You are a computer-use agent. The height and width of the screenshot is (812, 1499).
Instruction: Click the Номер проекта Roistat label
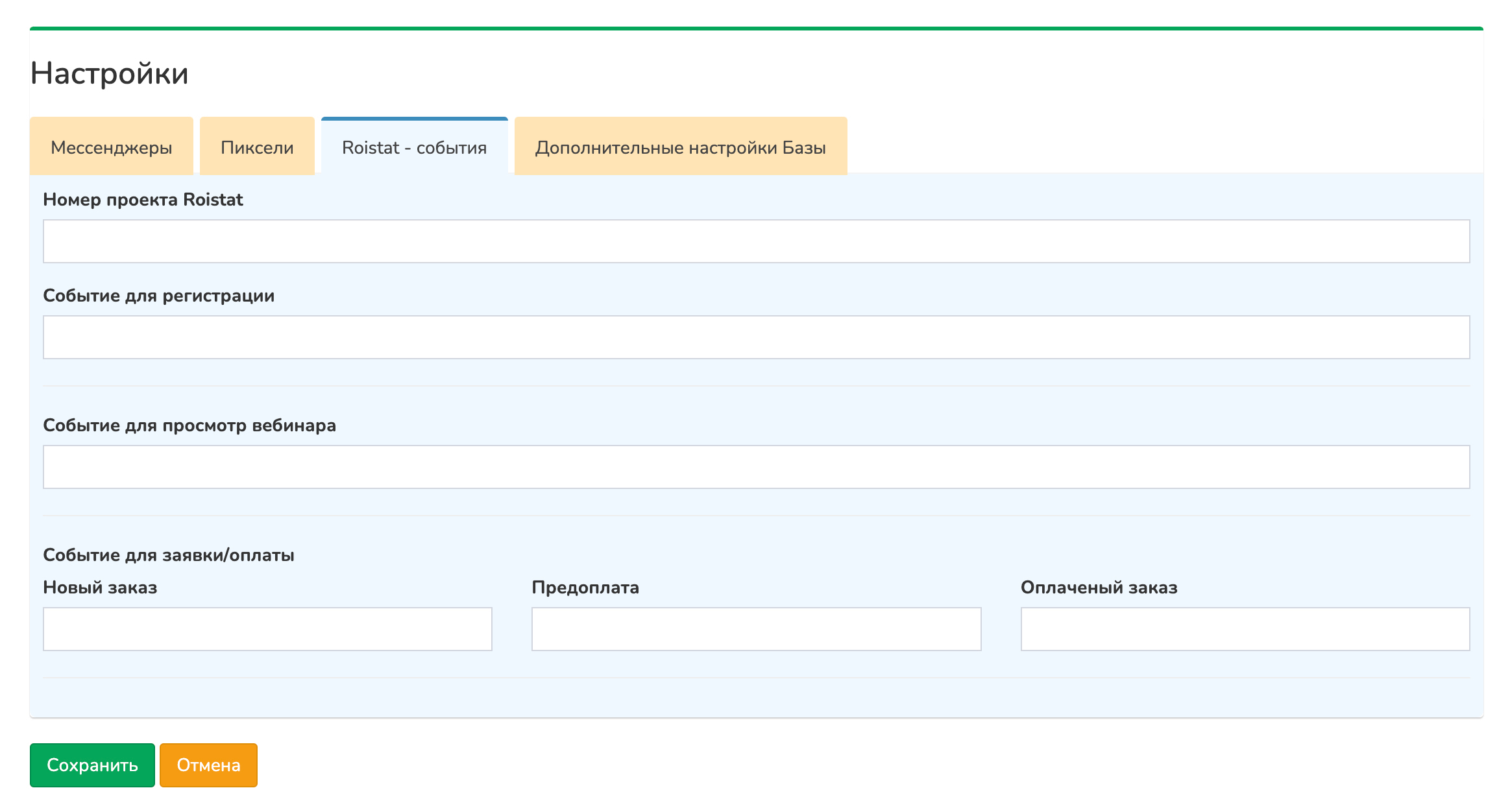pos(143,200)
